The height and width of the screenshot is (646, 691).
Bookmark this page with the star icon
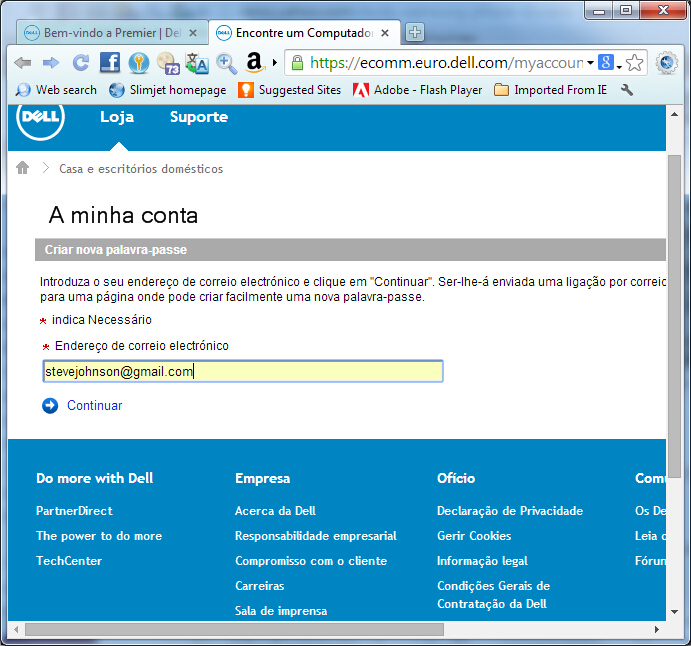[635, 63]
